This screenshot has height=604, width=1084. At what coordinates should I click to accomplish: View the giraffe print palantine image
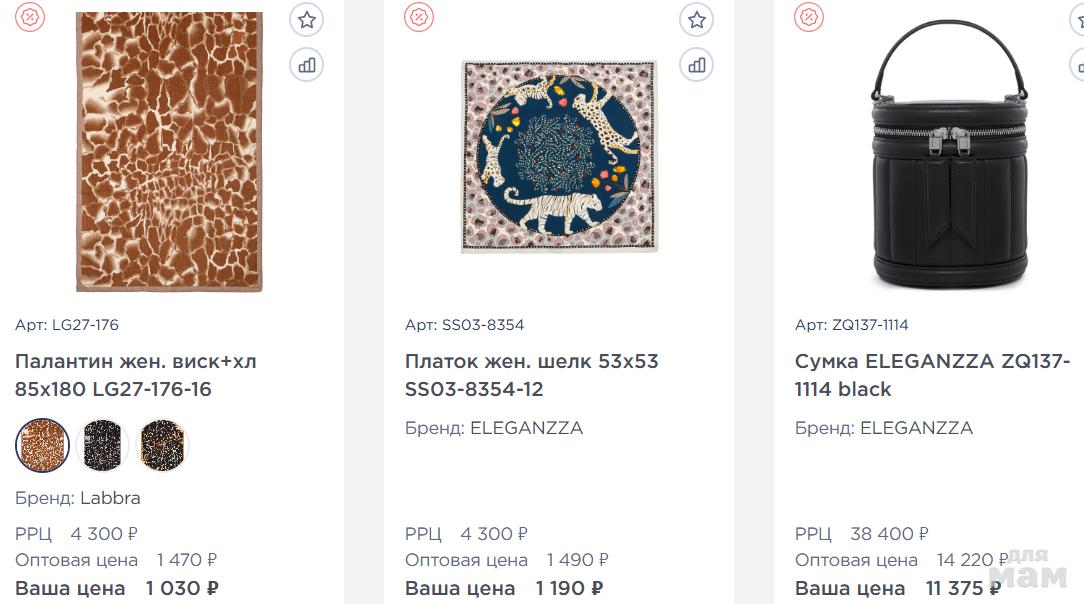point(169,152)
